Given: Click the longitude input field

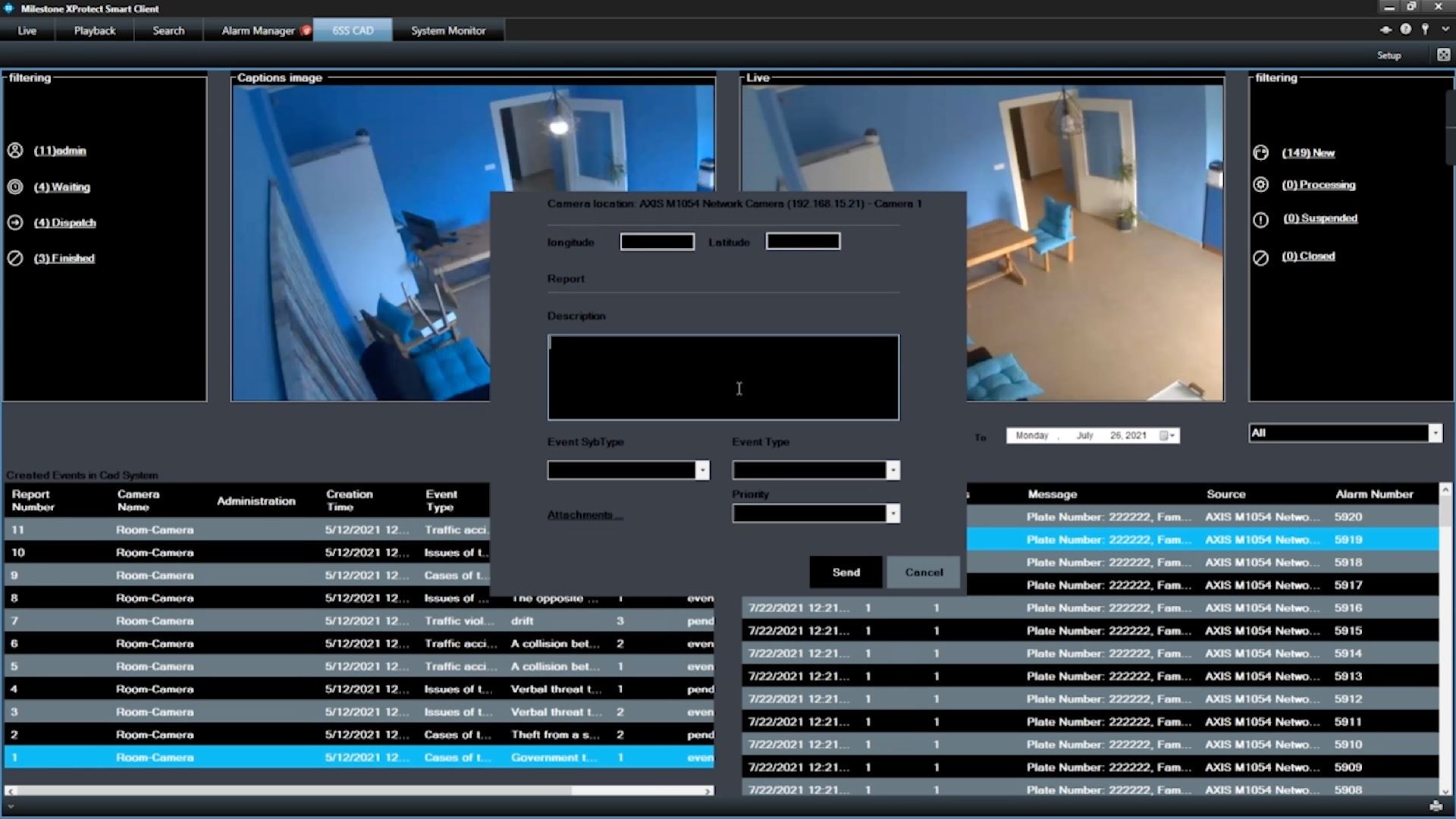Looking at the screenshot, I should pyautogui.click(x=657, y=242).
